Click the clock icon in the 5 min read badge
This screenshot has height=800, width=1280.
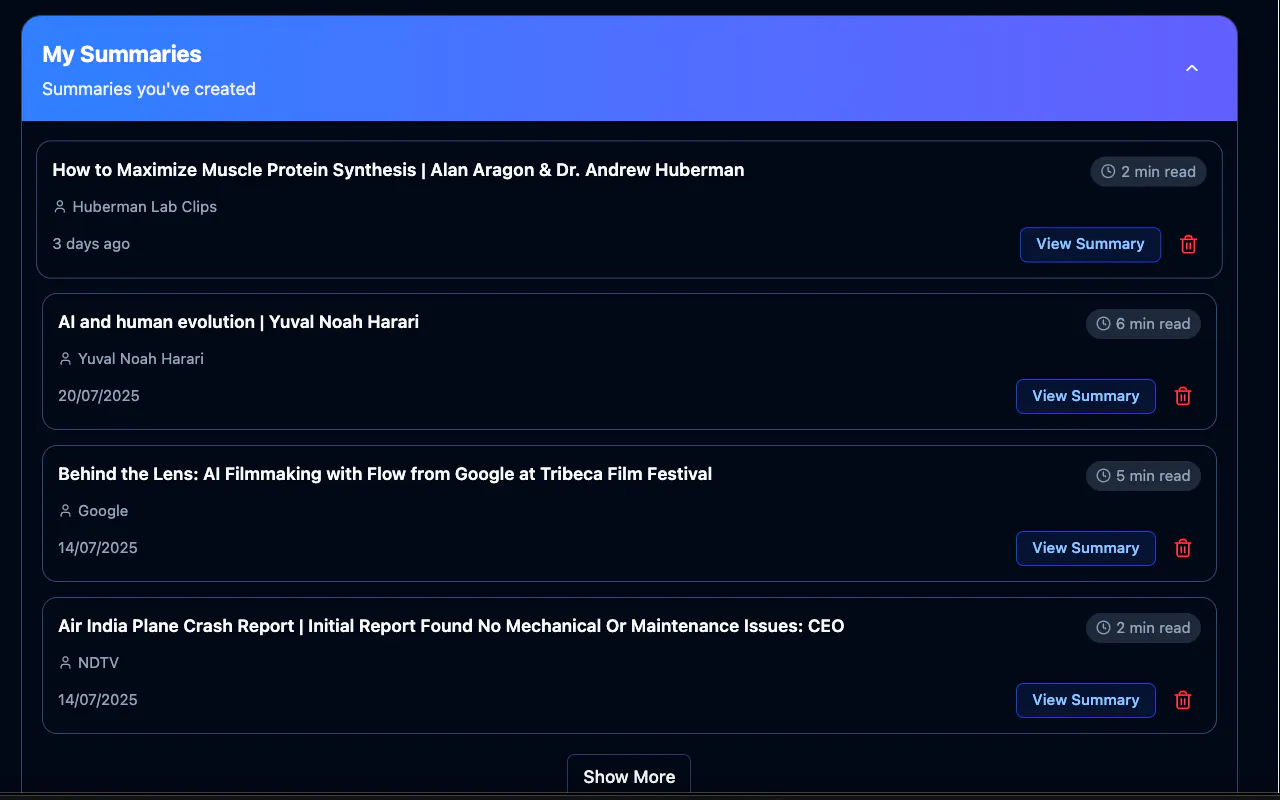[x=1103, y=476]
